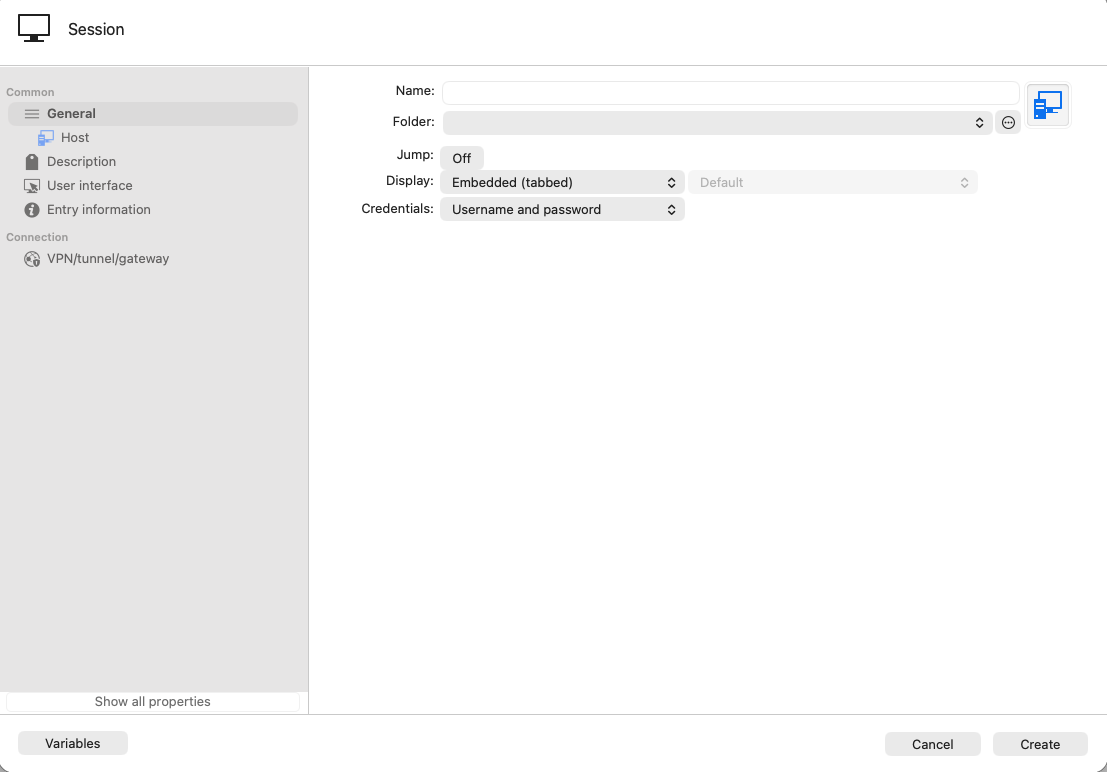Viewport: 1107px width, 772px height.
Task: Click the Credentials: label
Action: pos(397,208)
